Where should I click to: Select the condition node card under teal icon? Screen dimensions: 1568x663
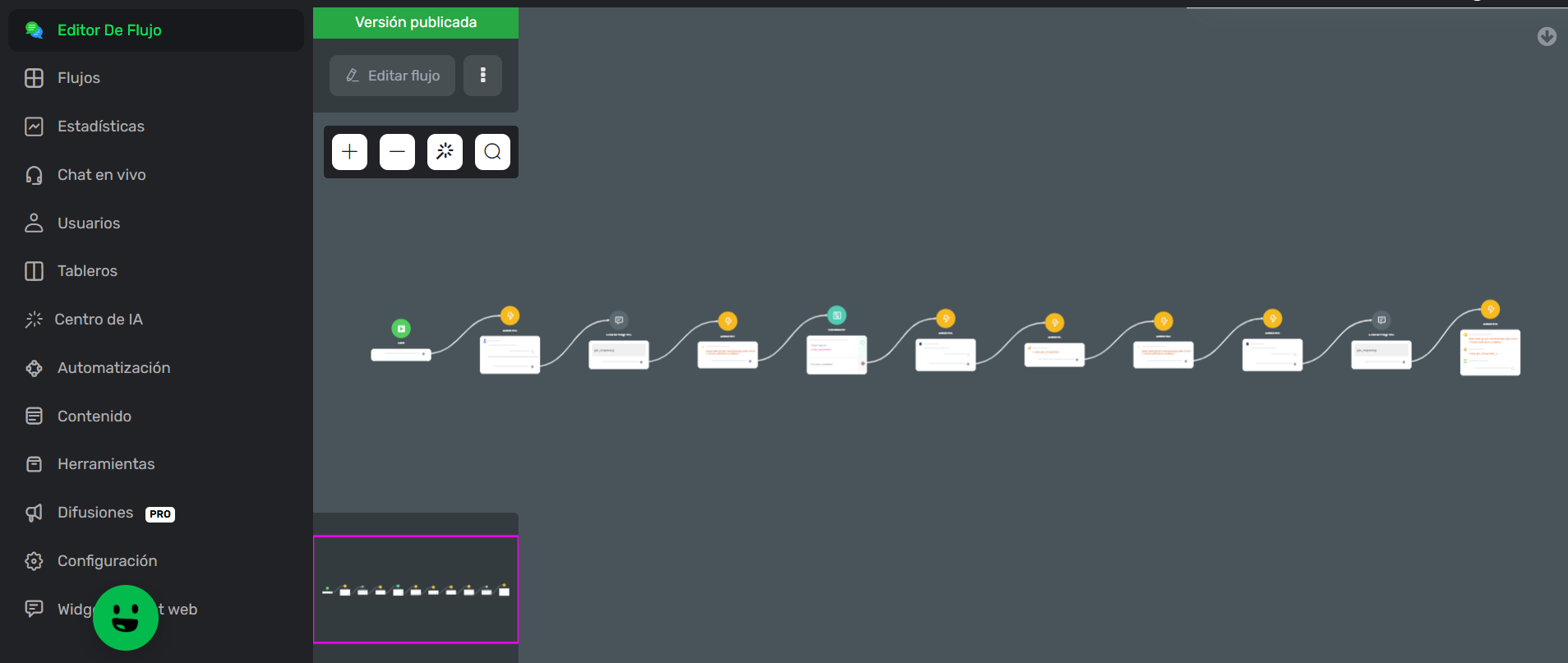tap(837, 355)
